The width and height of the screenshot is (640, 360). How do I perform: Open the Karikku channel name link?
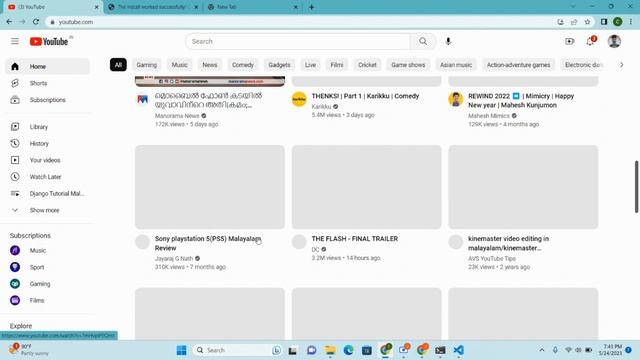(x=321, y=107)
